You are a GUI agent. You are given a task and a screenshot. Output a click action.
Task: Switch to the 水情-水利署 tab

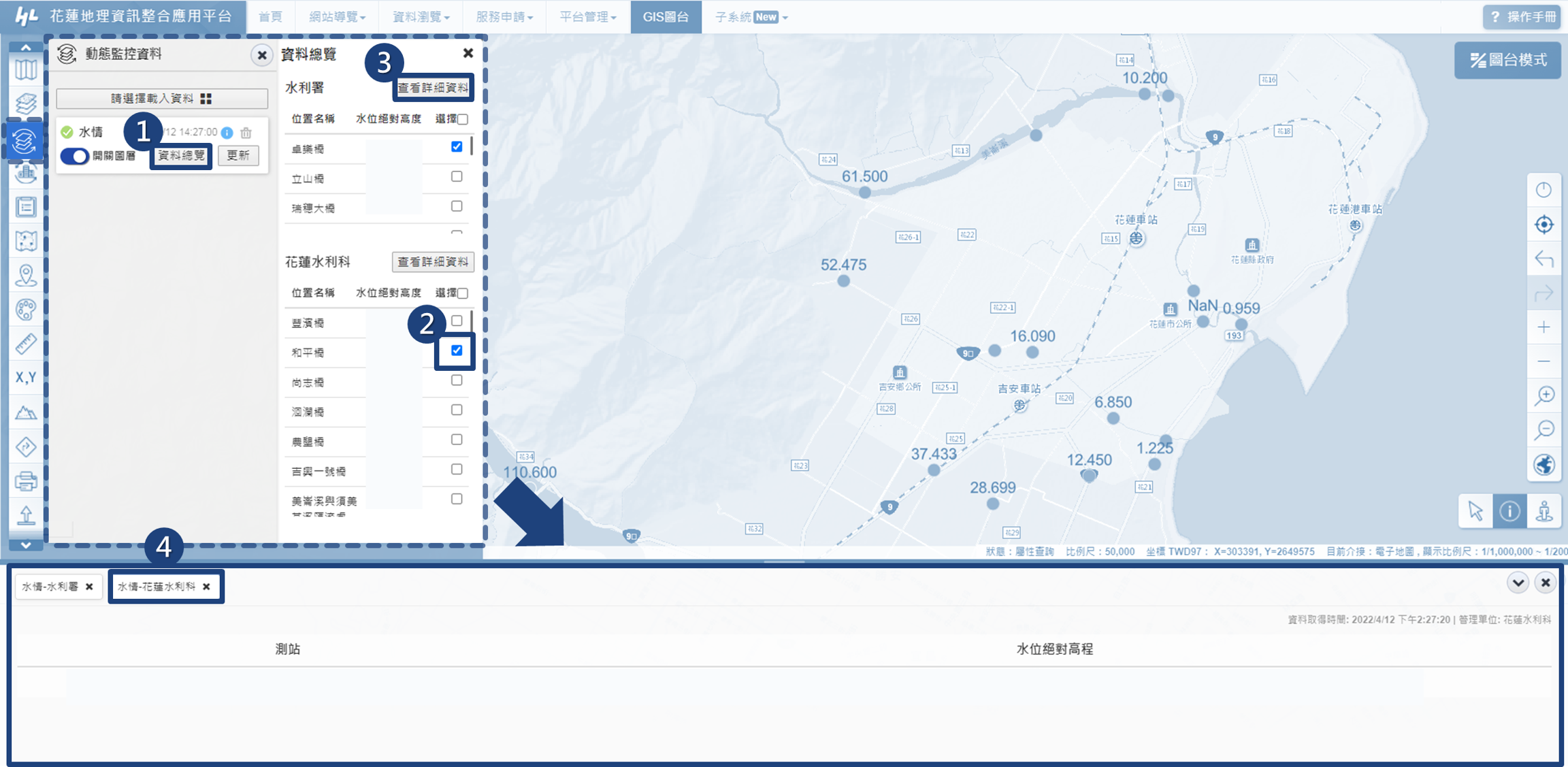point(50,587)
